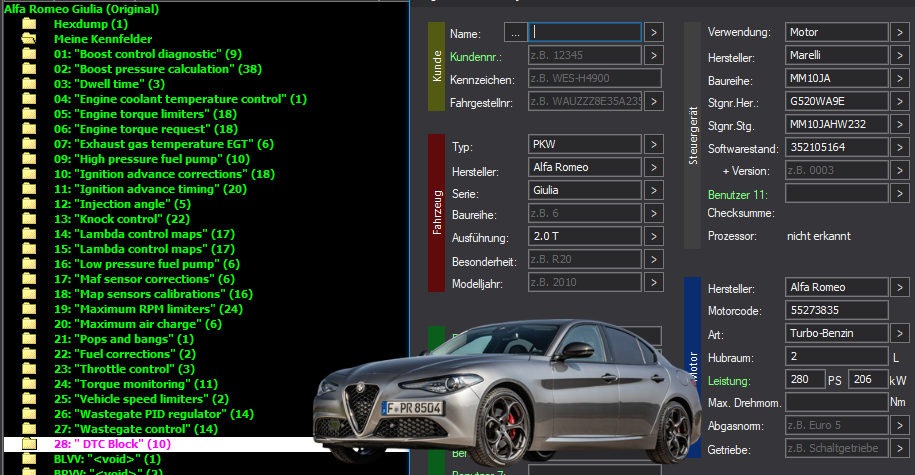Select 10: Ignition advance corrections row

[x=164, y=174]
